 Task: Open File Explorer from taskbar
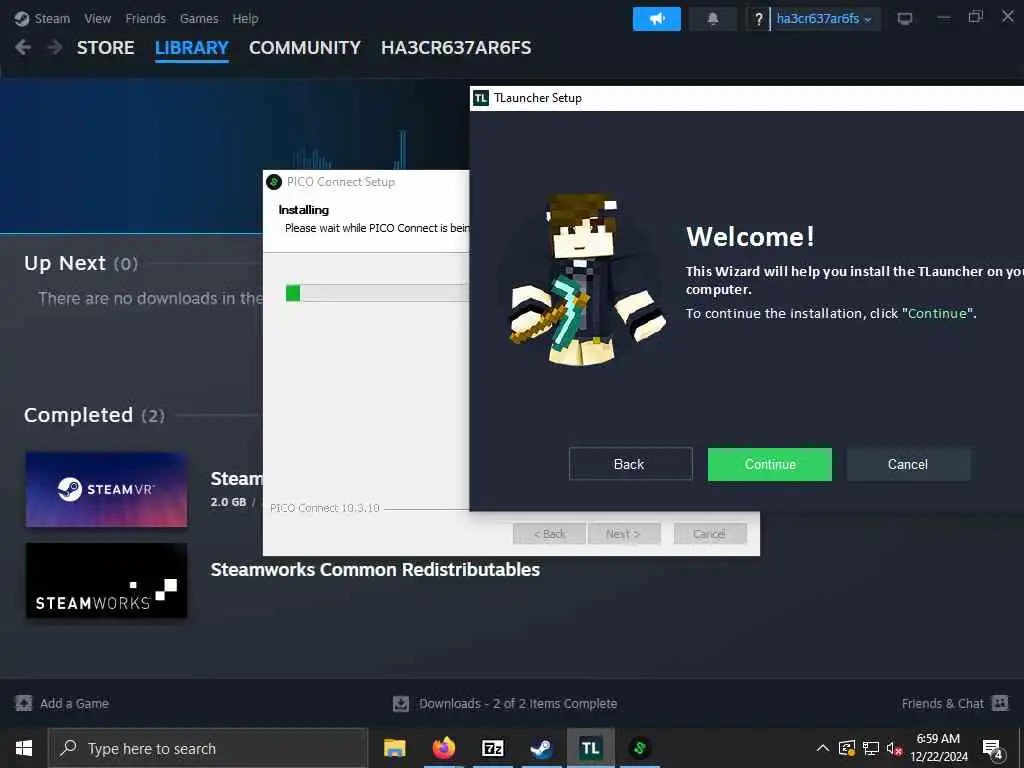click(394, 748)
